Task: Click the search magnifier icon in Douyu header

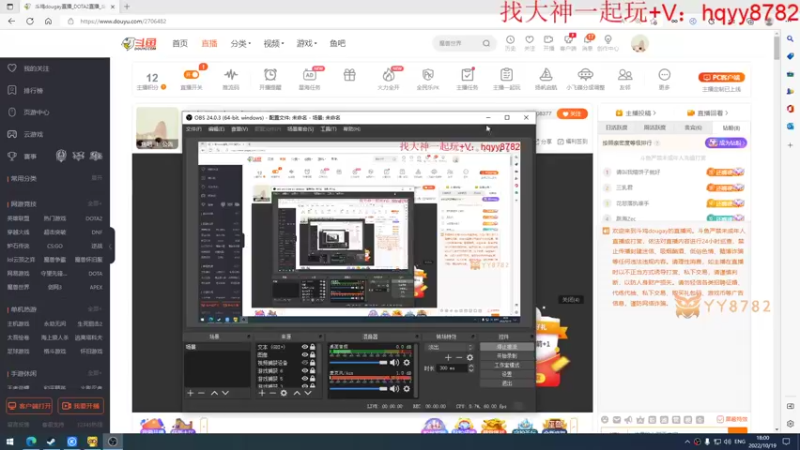Action: click(x=486, y=43)
